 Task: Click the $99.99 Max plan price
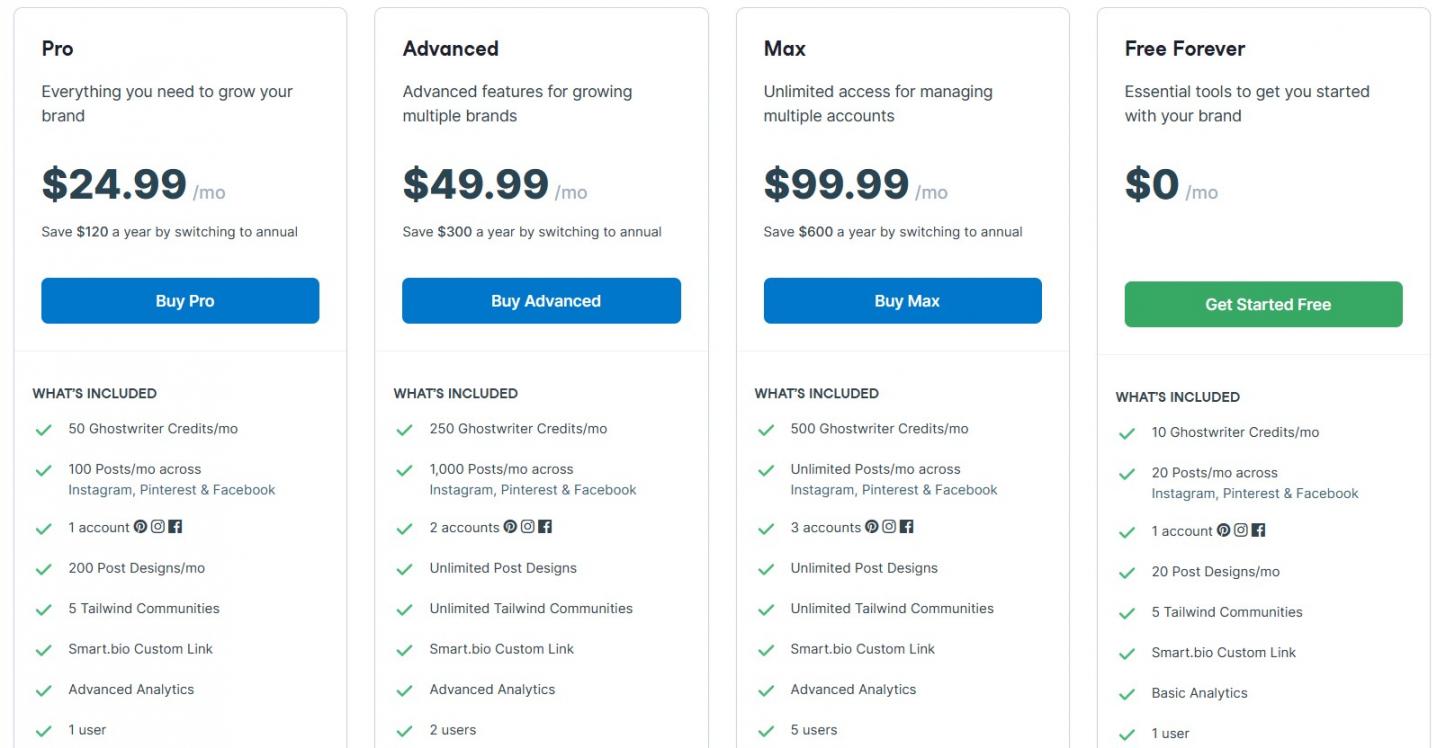[x=836, y=184]
